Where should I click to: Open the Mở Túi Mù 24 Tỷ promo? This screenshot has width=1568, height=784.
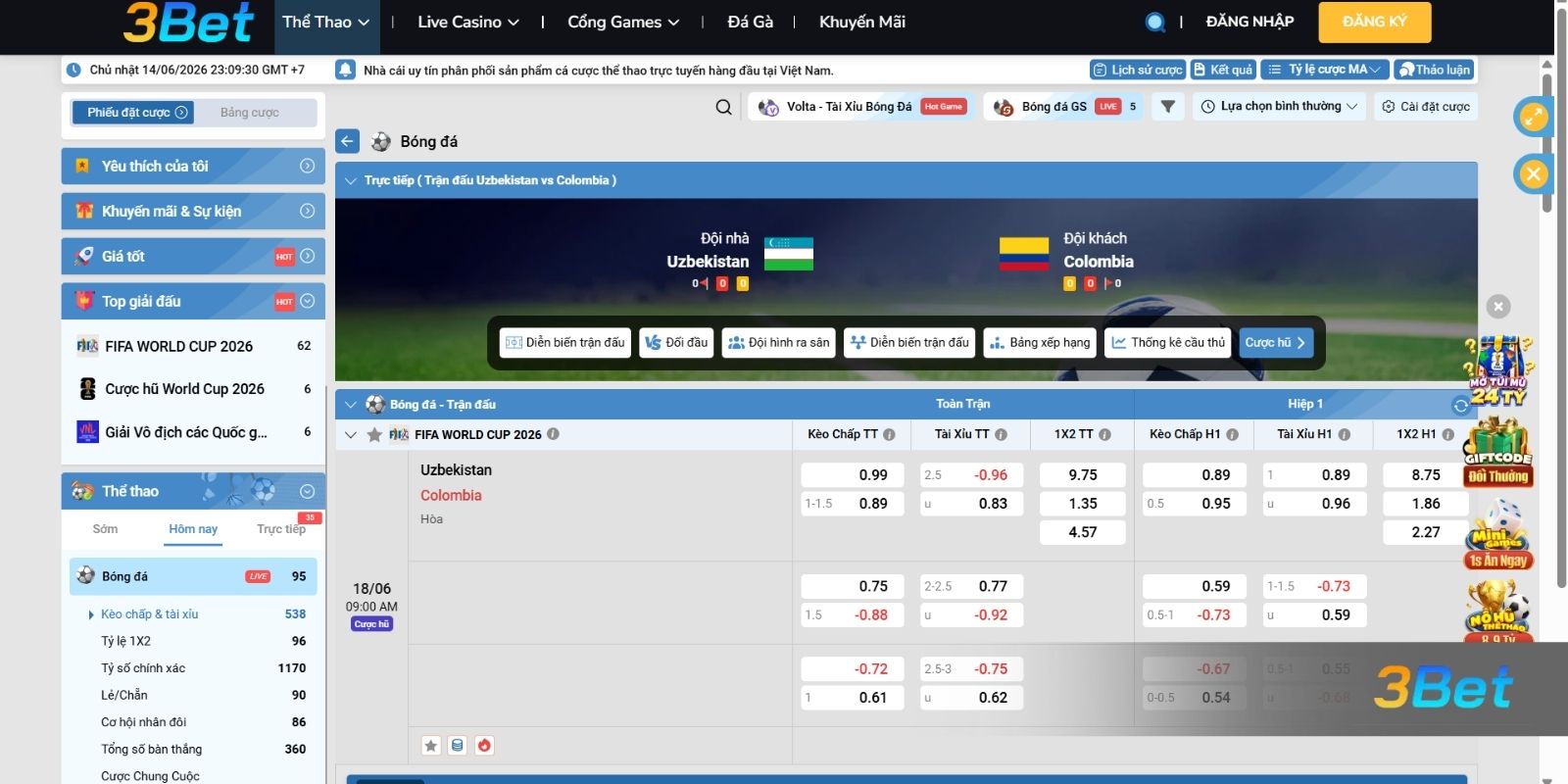[1498, 370]
